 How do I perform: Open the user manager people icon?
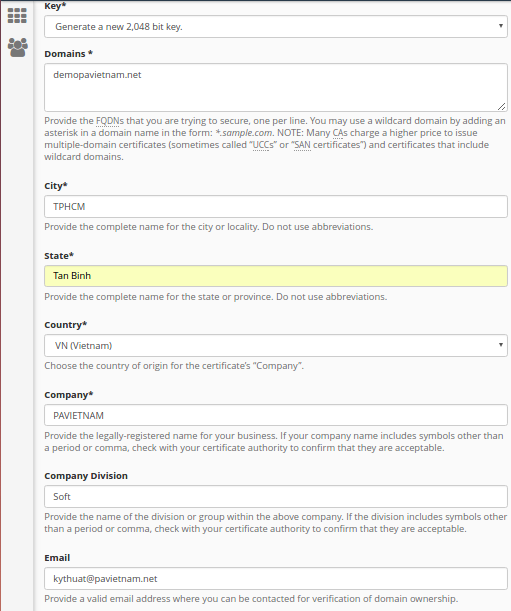pyautogui.click(x=18, y=47)
